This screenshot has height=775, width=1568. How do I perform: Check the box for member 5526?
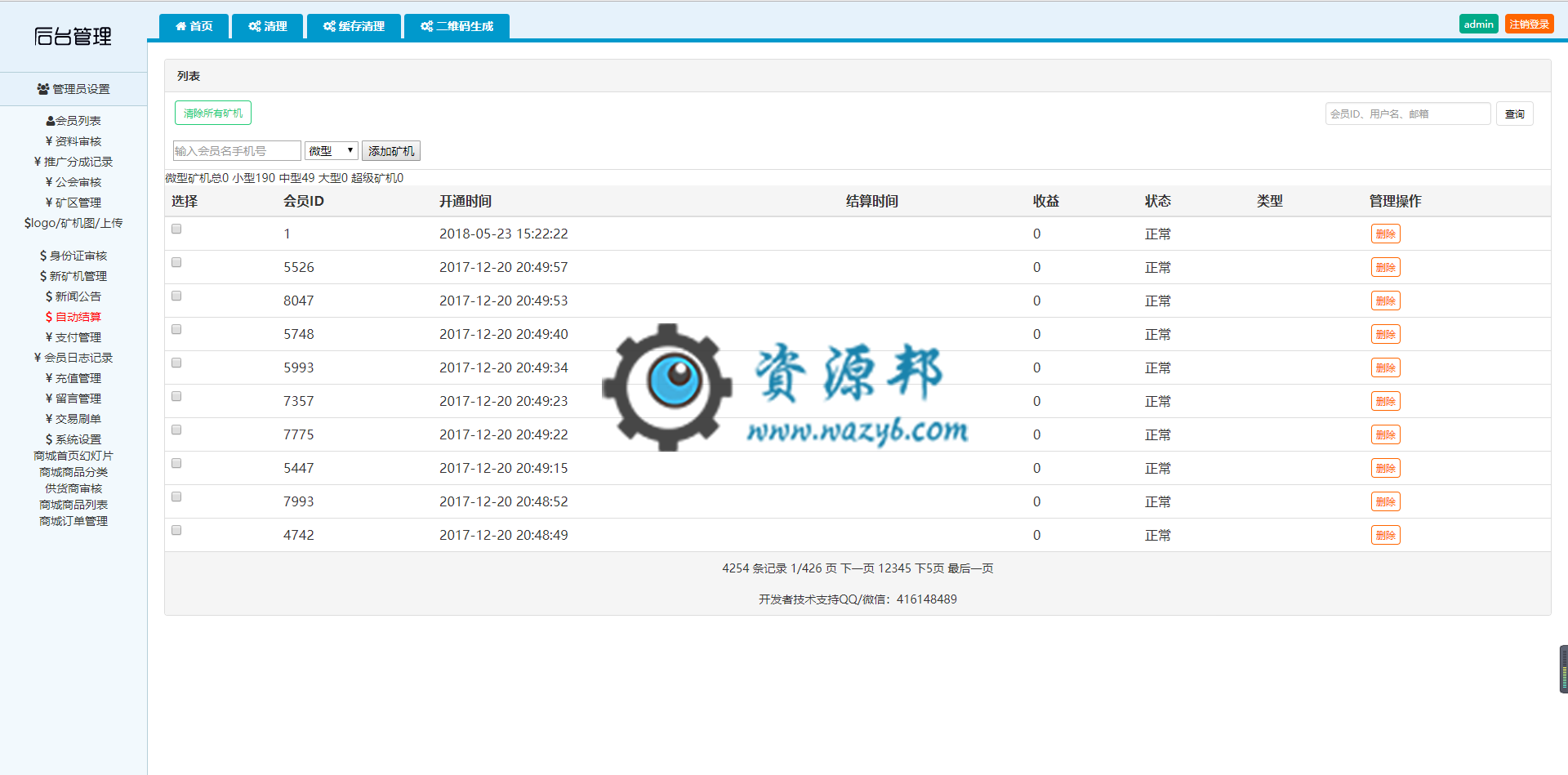click(x=176, y=262)
